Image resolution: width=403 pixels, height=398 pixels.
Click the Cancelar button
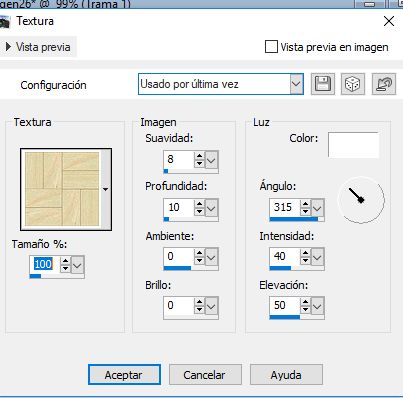(205, 375)
